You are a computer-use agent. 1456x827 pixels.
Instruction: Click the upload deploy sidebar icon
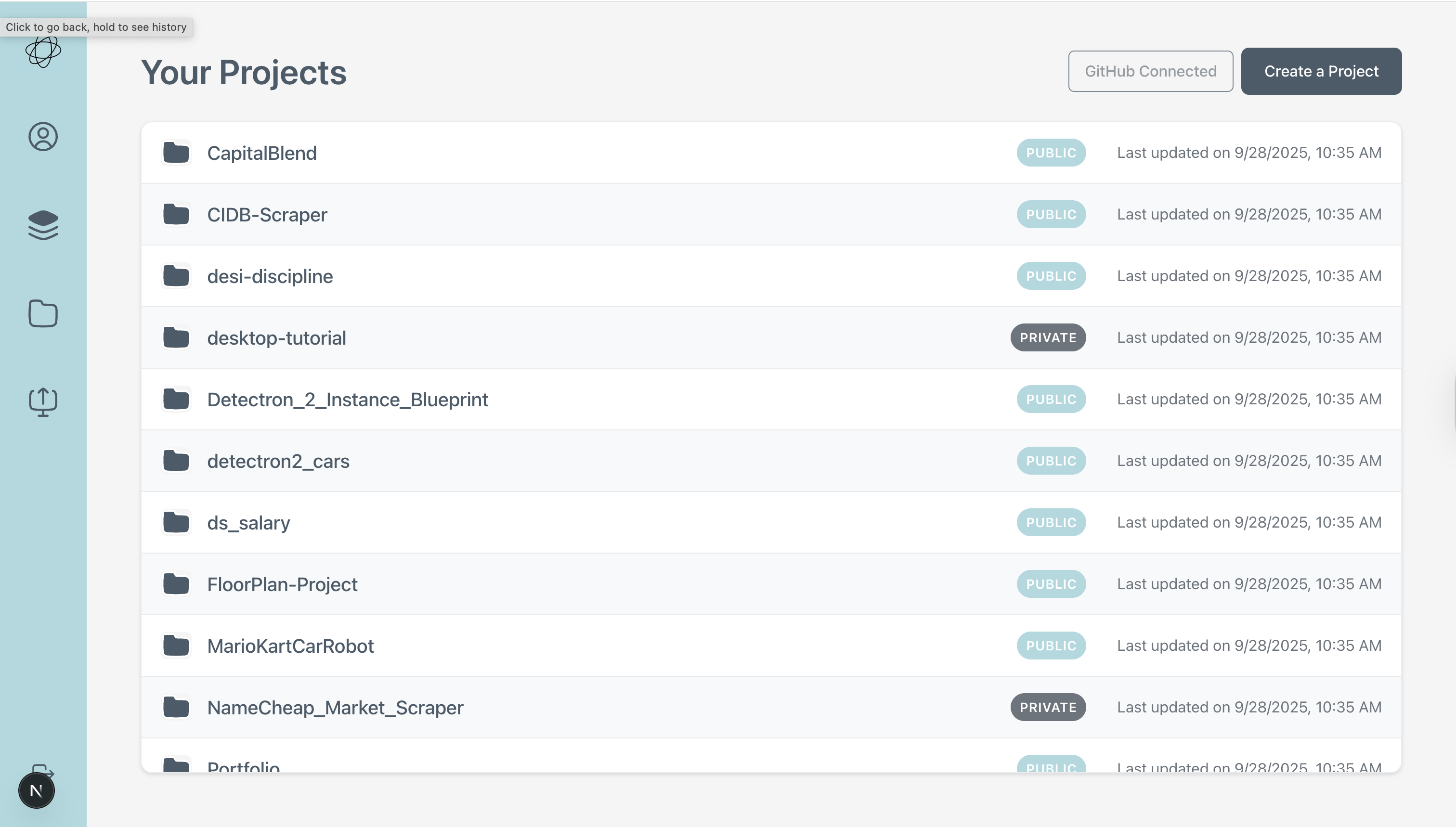tap(43, 401)
